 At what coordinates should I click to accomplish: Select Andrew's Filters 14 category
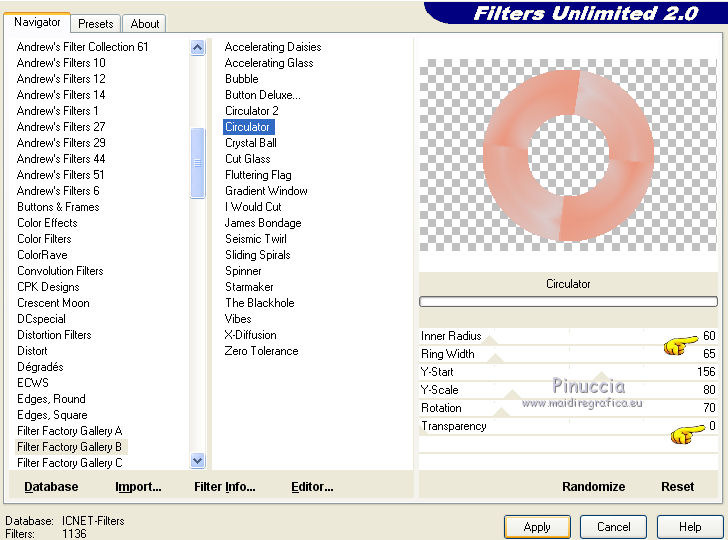click(x=61, y=95)
